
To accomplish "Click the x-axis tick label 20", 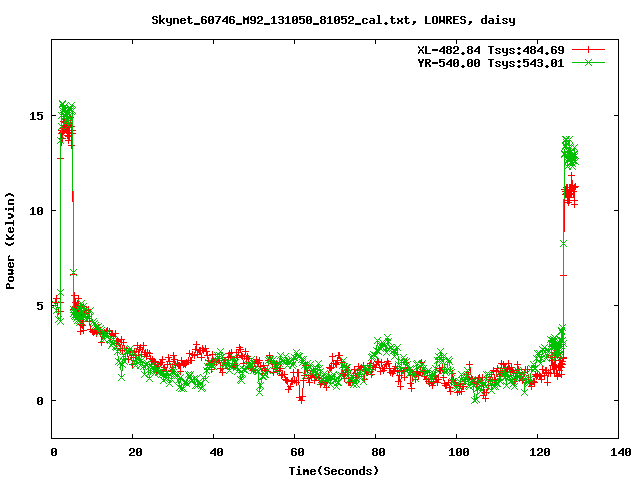I will coord(135,452).
